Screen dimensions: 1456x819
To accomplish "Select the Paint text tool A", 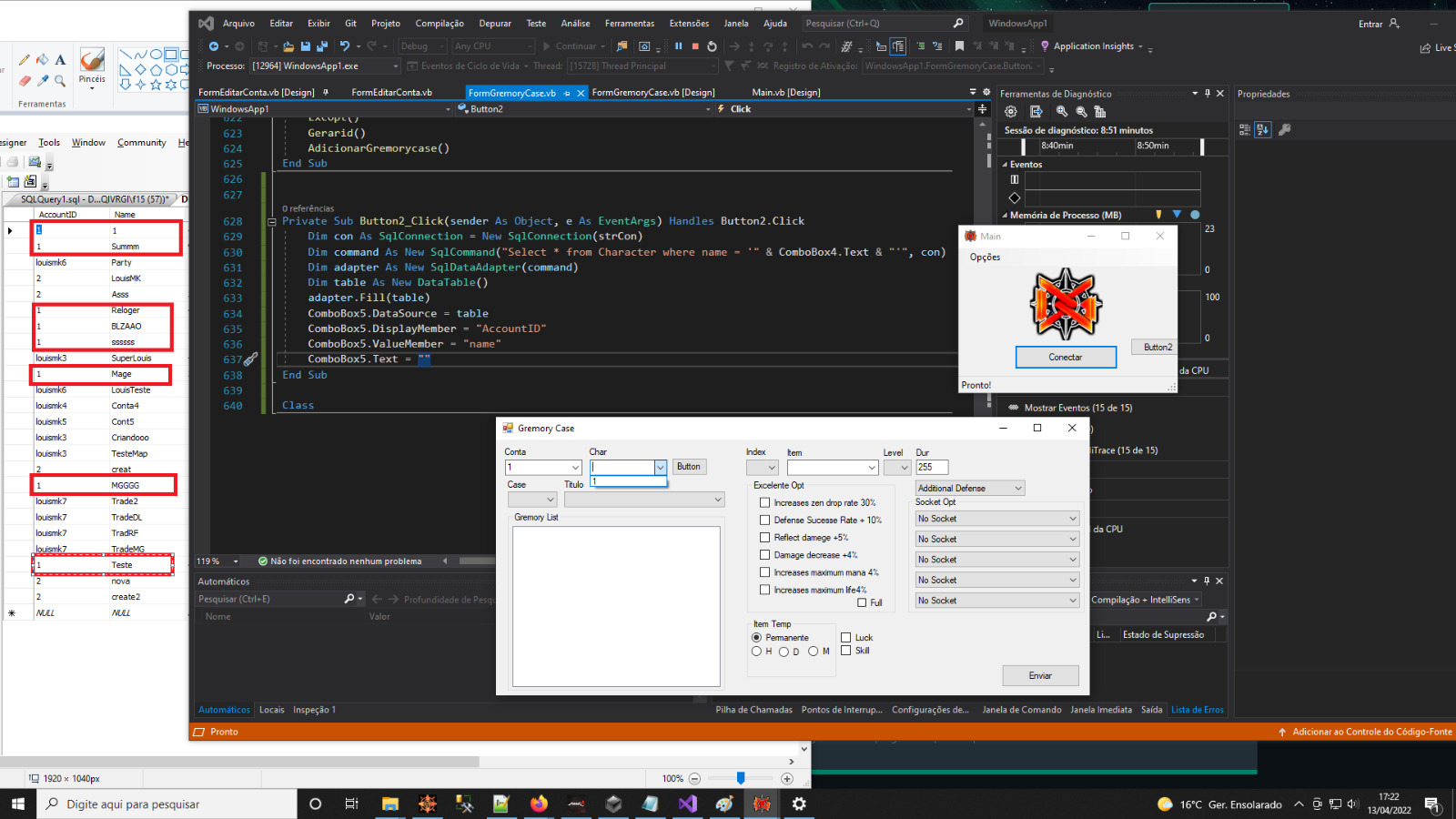I will coord(60,60).
